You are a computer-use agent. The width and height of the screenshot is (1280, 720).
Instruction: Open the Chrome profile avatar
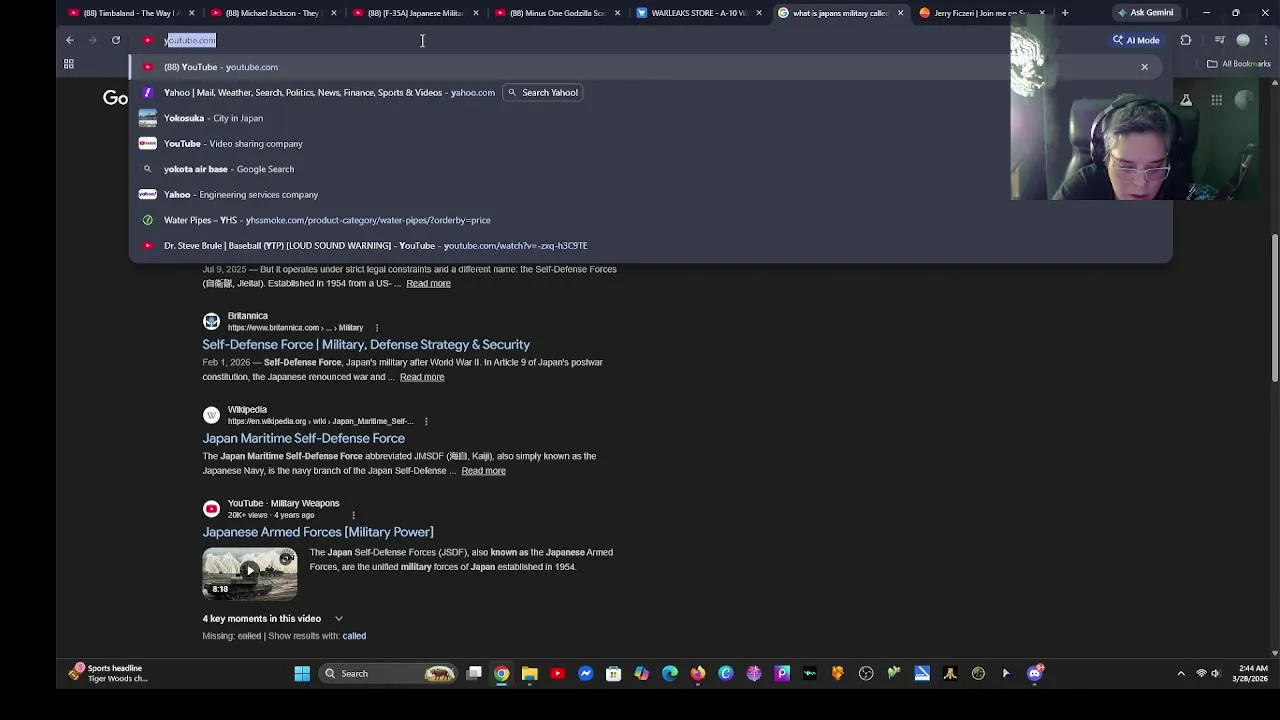click(x=1243, y=40)
